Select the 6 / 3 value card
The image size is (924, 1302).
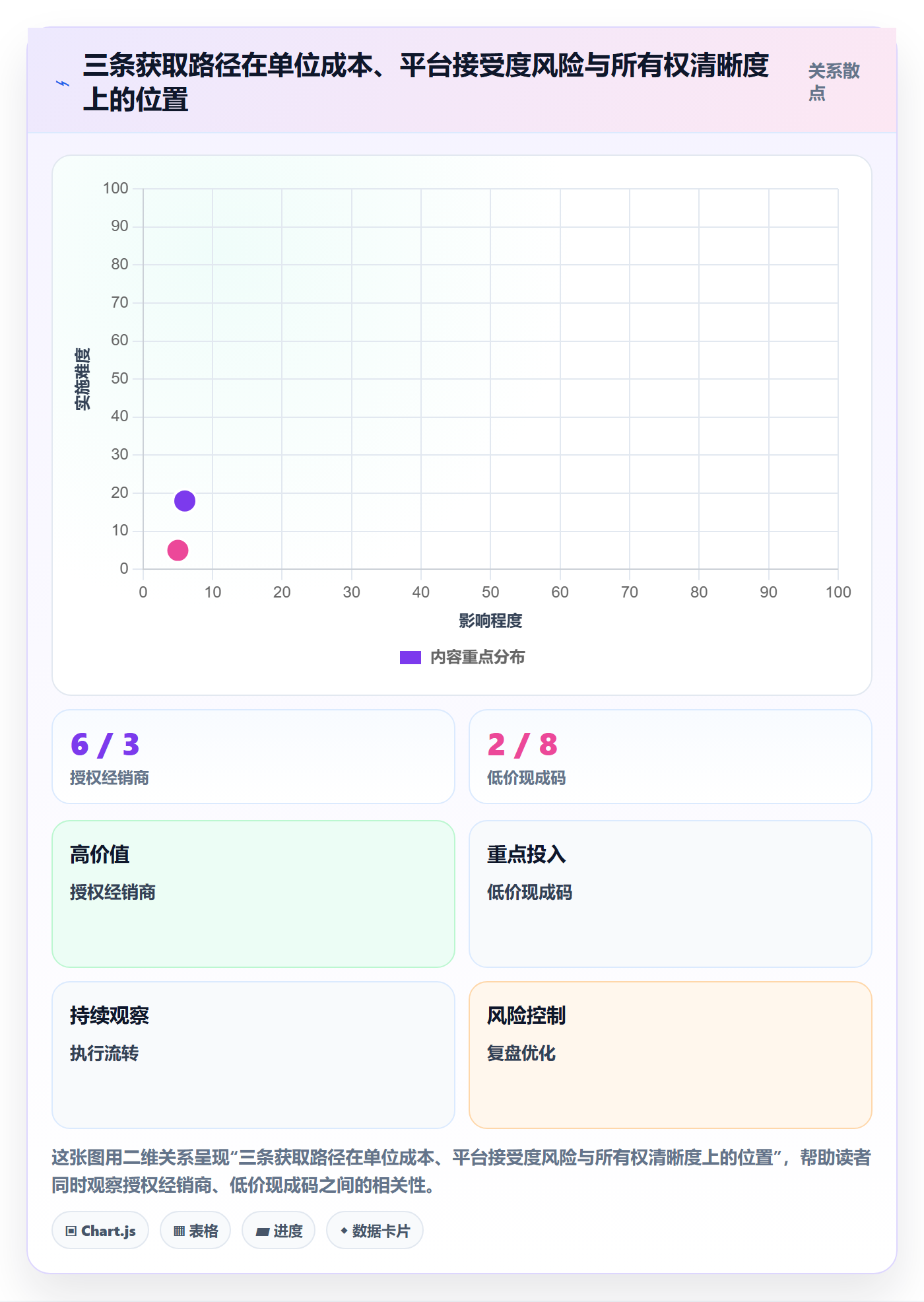point(253,757)
